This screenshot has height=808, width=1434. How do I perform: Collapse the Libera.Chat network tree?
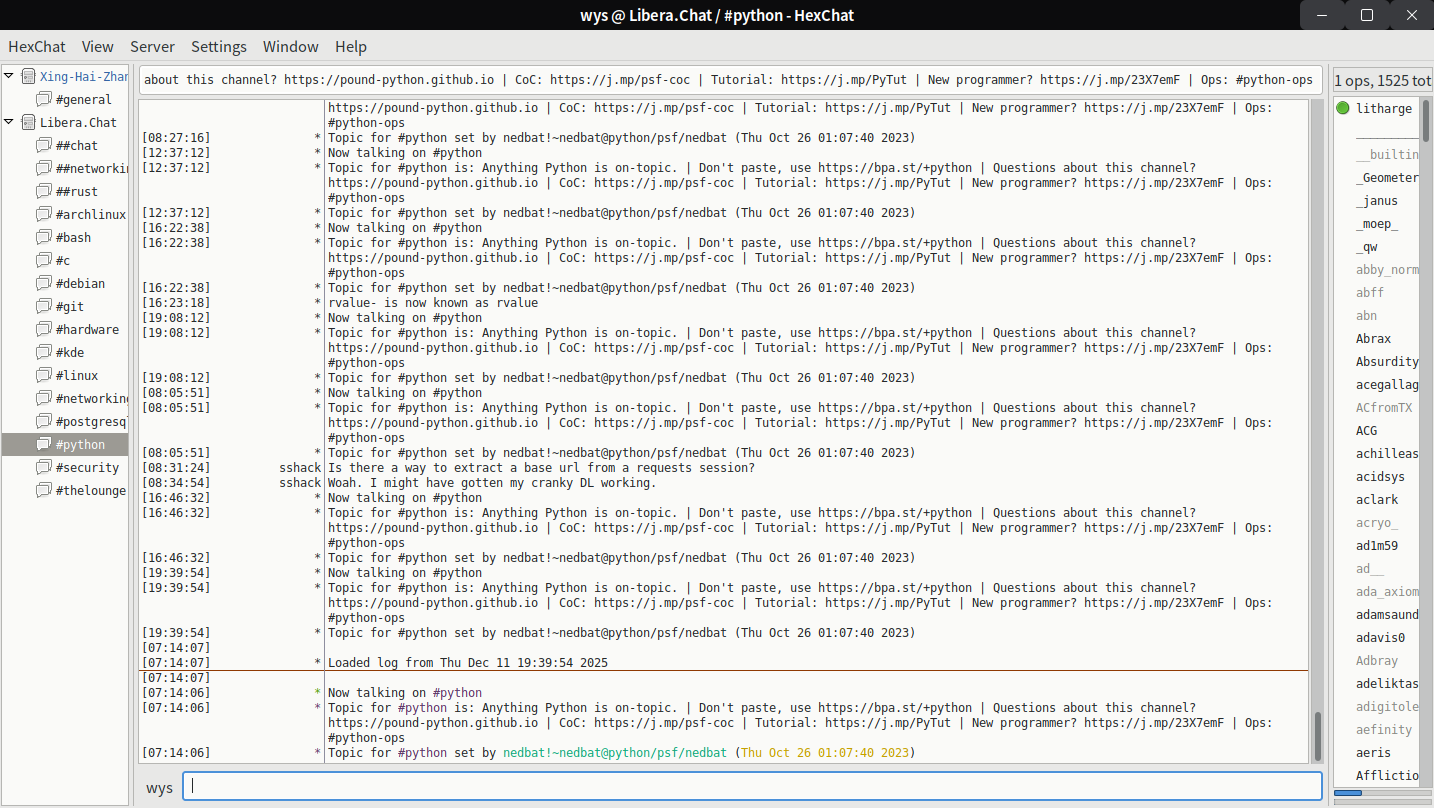pyautogui.click(x=9, y=122)
